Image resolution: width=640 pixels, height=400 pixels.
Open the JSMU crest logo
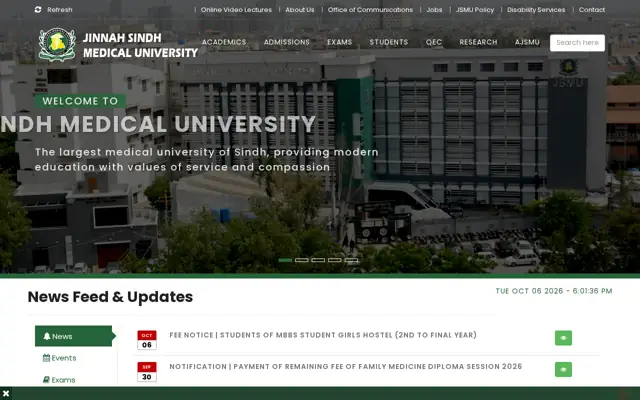(x=57, y=44)
